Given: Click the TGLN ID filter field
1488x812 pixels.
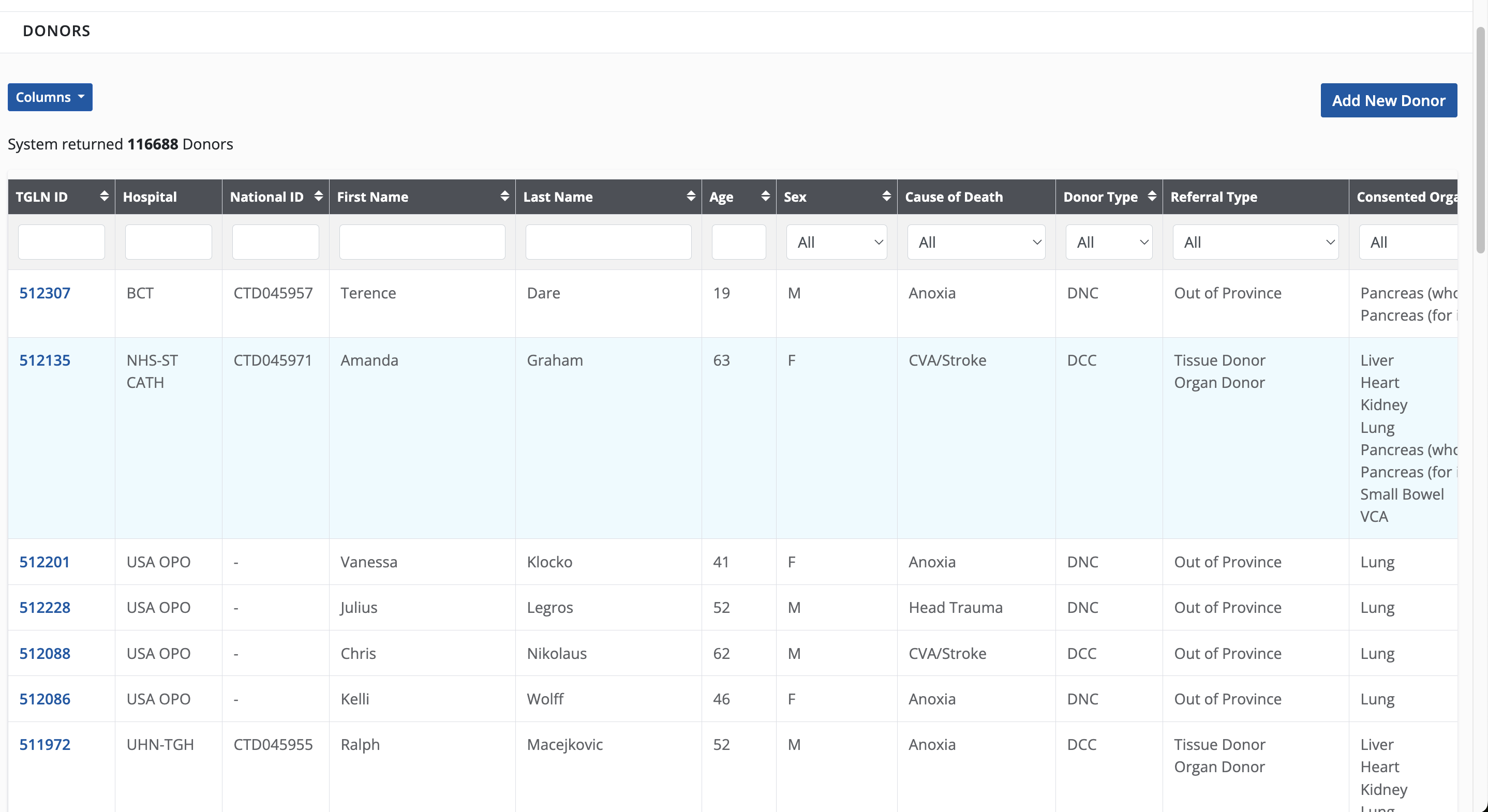Looking at the screenshot, I should tap(61, 242).
